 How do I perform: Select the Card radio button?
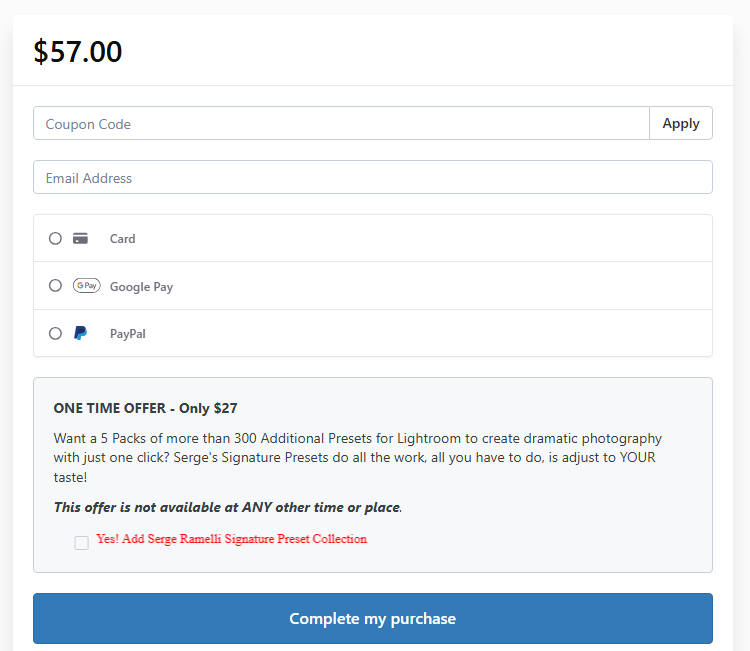click(55, 238)
